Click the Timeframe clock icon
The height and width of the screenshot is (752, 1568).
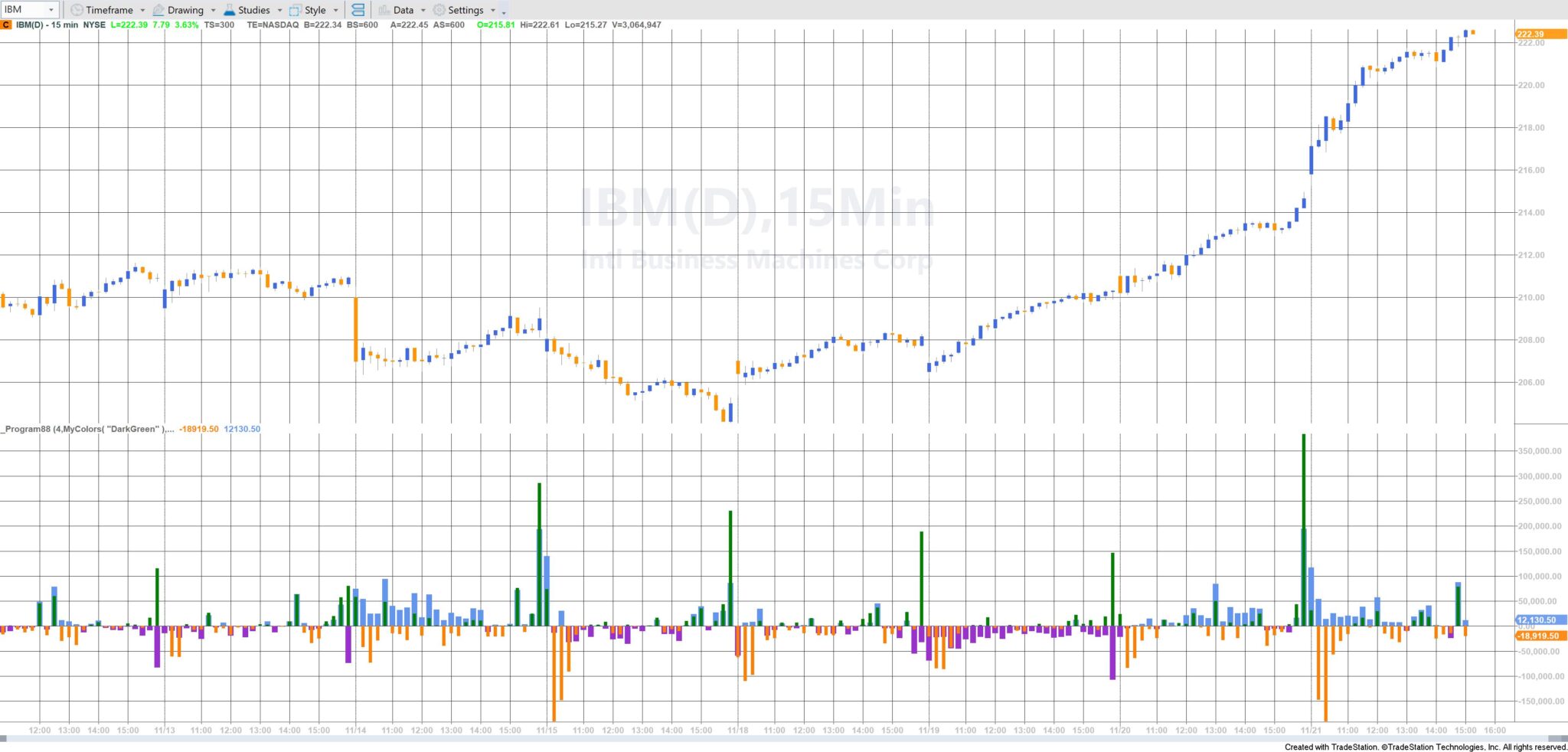[x=77, y=10]
